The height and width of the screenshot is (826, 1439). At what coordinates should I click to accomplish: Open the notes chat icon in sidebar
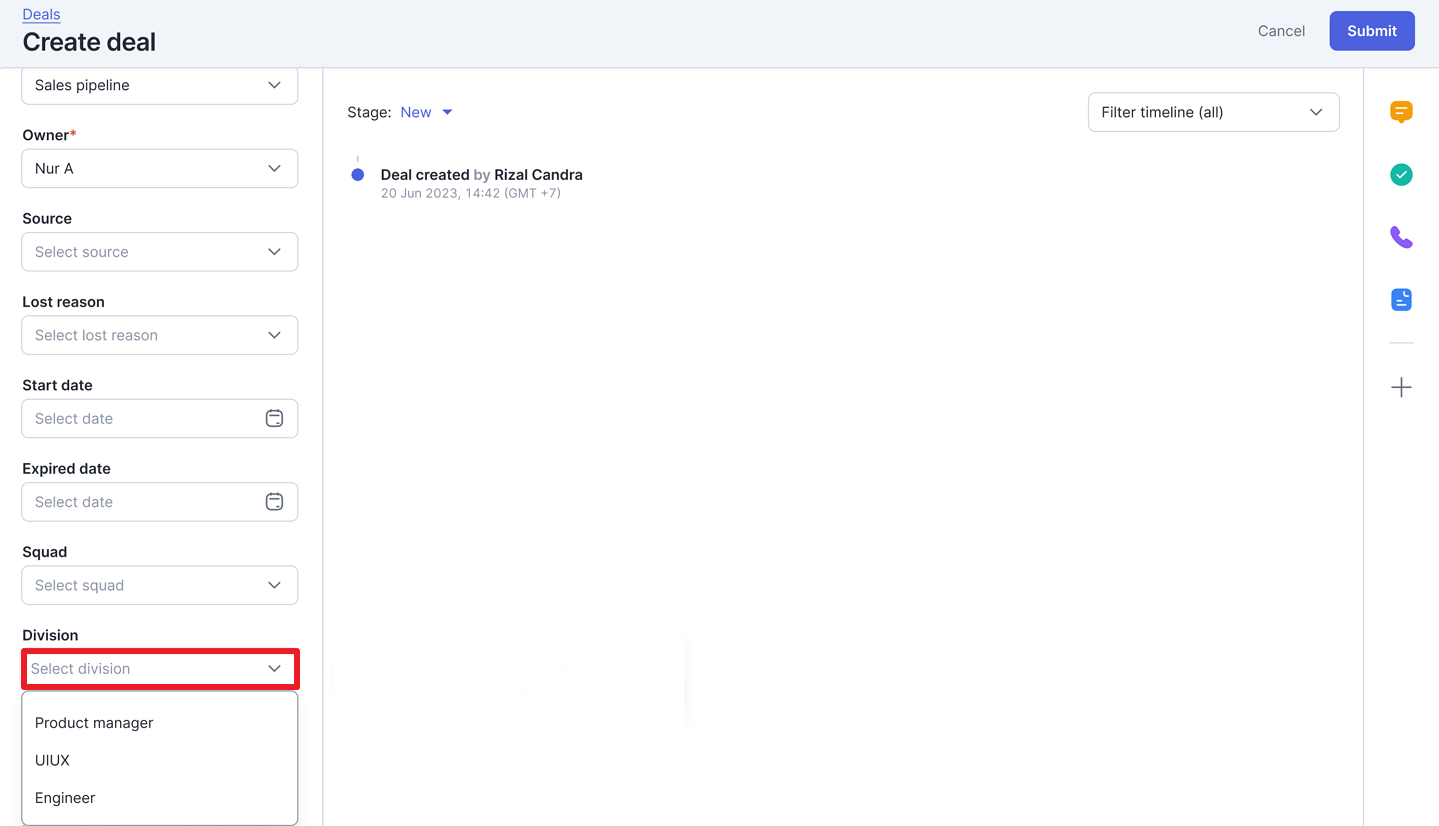[1401, 112]
